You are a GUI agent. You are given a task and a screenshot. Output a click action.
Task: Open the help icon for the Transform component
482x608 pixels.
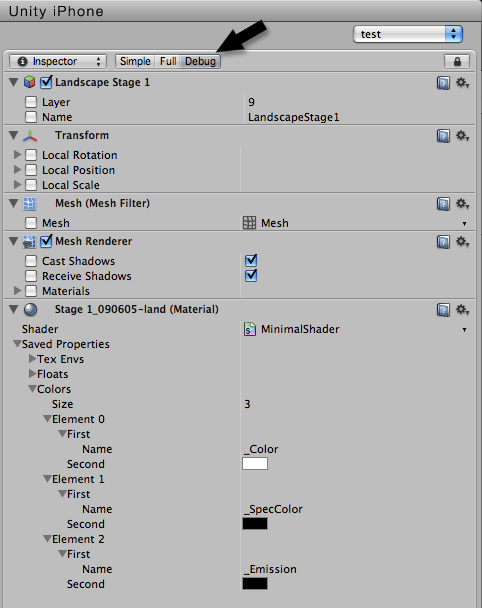pos(443,136)
